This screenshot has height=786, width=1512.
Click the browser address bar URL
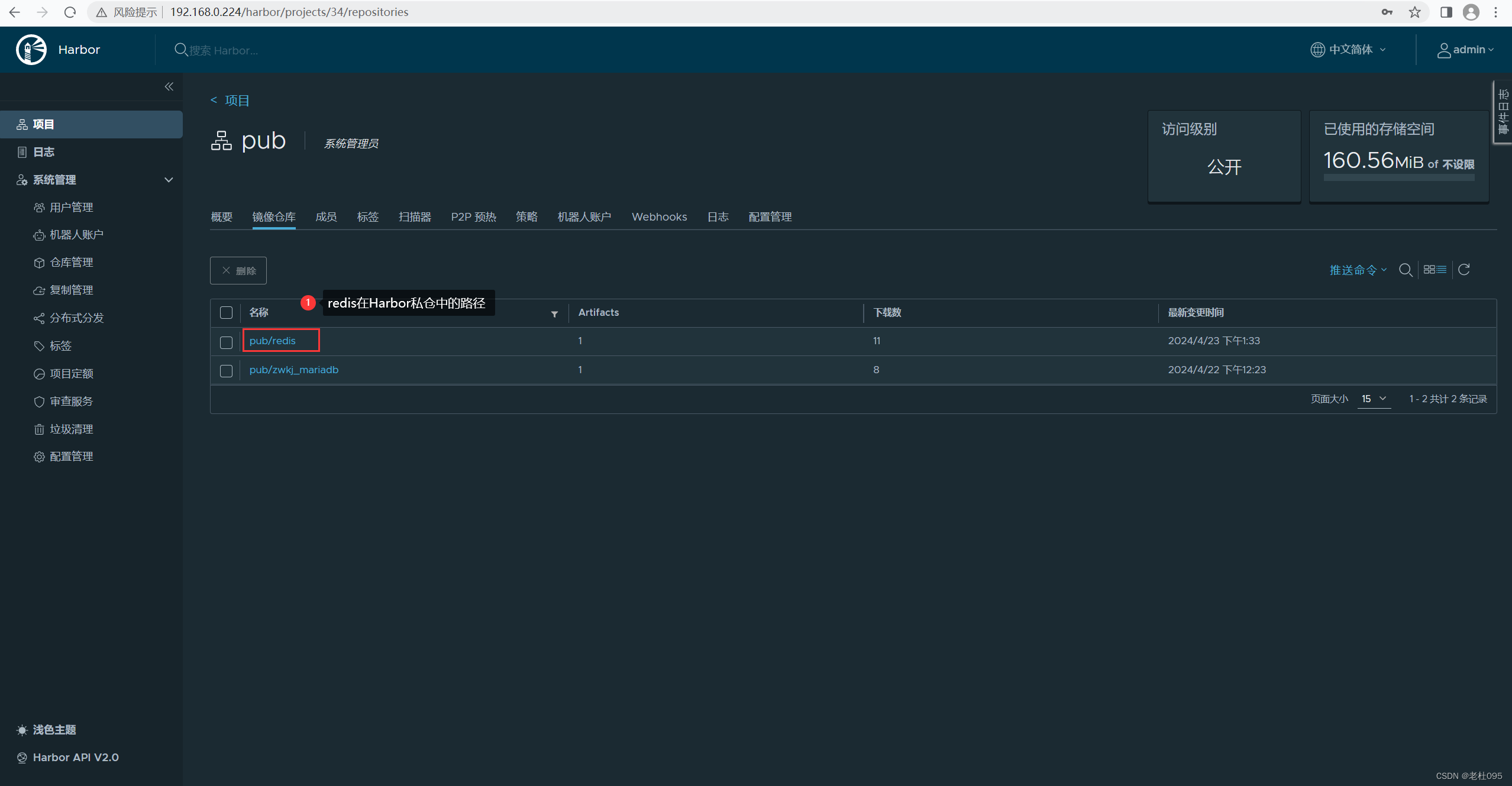pyautogui.click(x=289, y=12)
